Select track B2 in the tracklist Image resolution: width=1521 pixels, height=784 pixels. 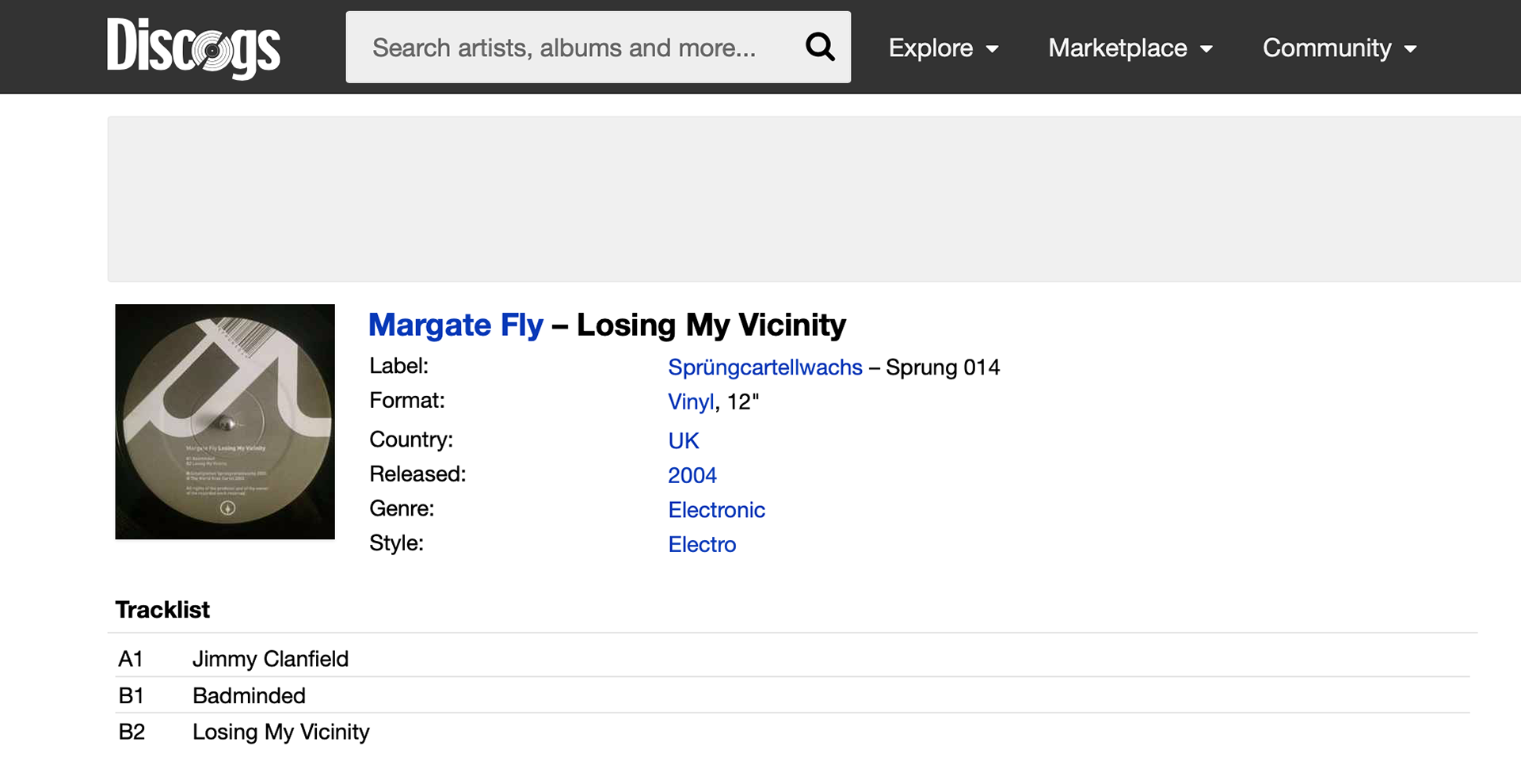coord(280,732)
